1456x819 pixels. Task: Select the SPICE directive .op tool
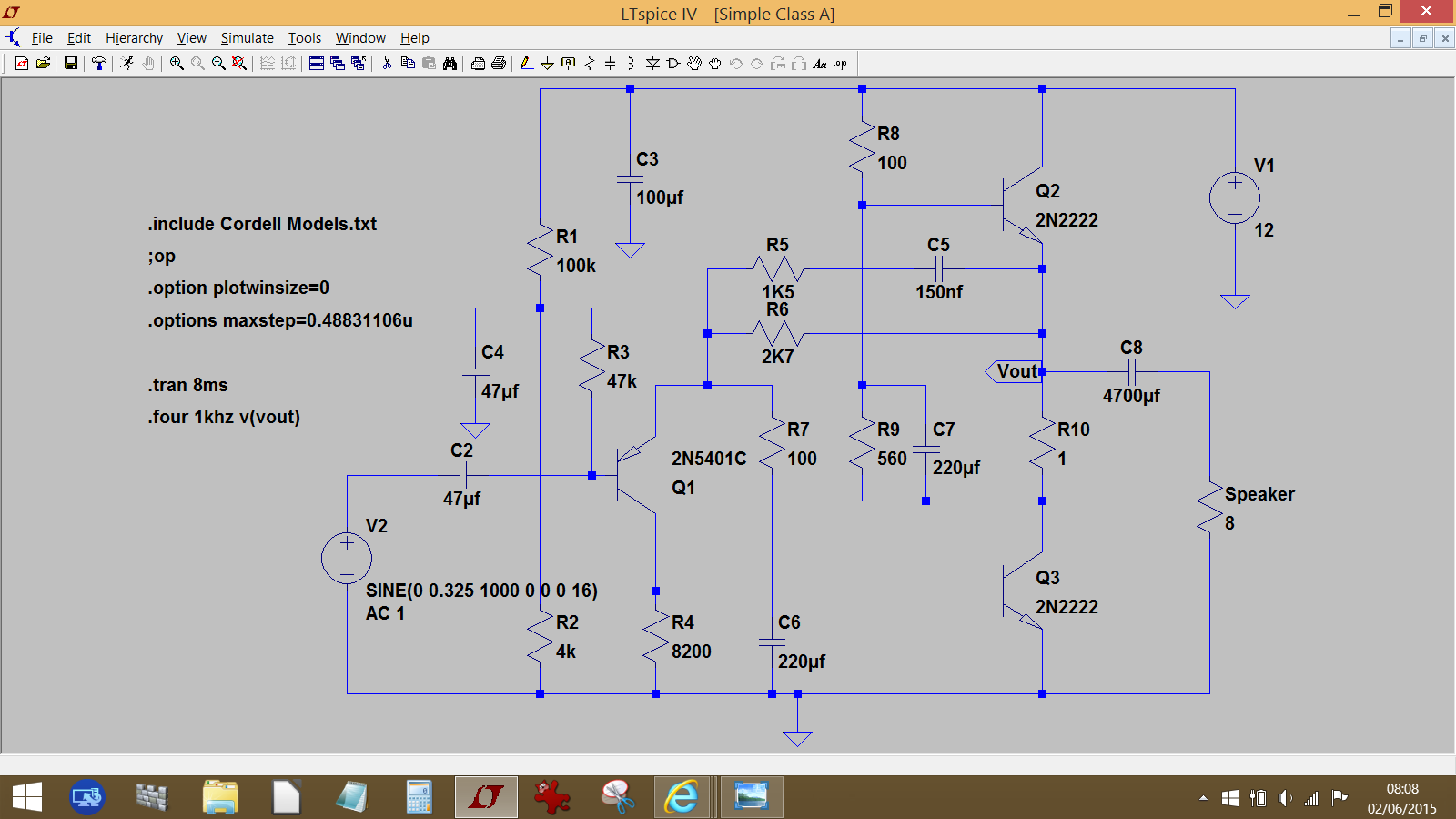point(841,63)
